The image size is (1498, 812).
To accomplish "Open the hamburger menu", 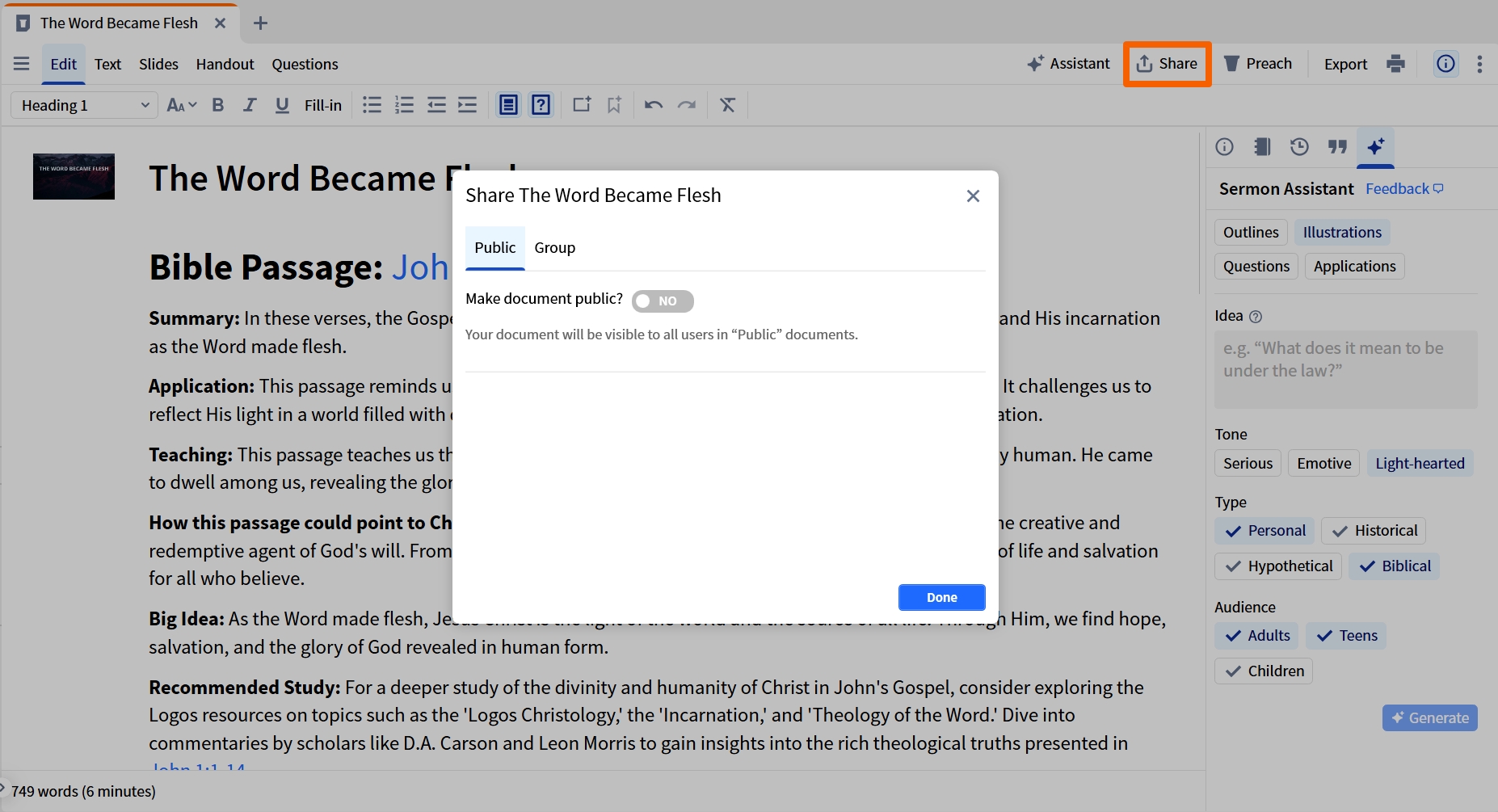I will (22, 64).
